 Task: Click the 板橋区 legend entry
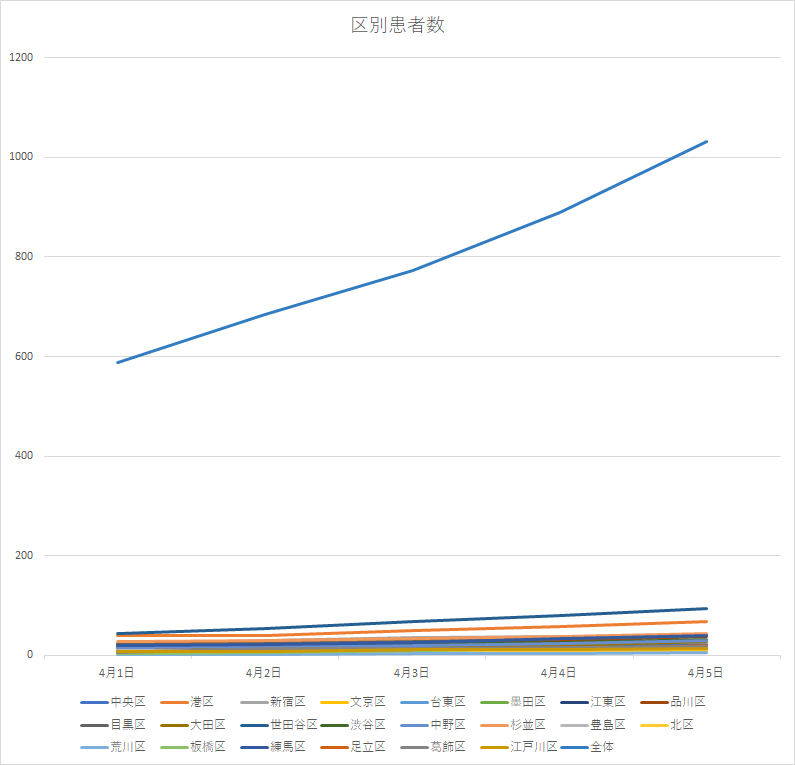(x=193, y=747)
